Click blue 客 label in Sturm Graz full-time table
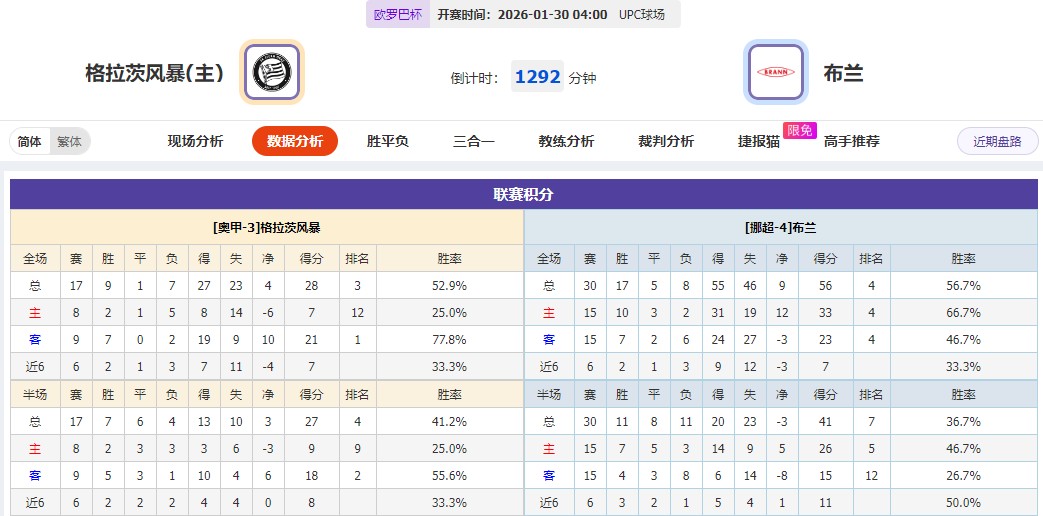 click(x=35, y=340)
